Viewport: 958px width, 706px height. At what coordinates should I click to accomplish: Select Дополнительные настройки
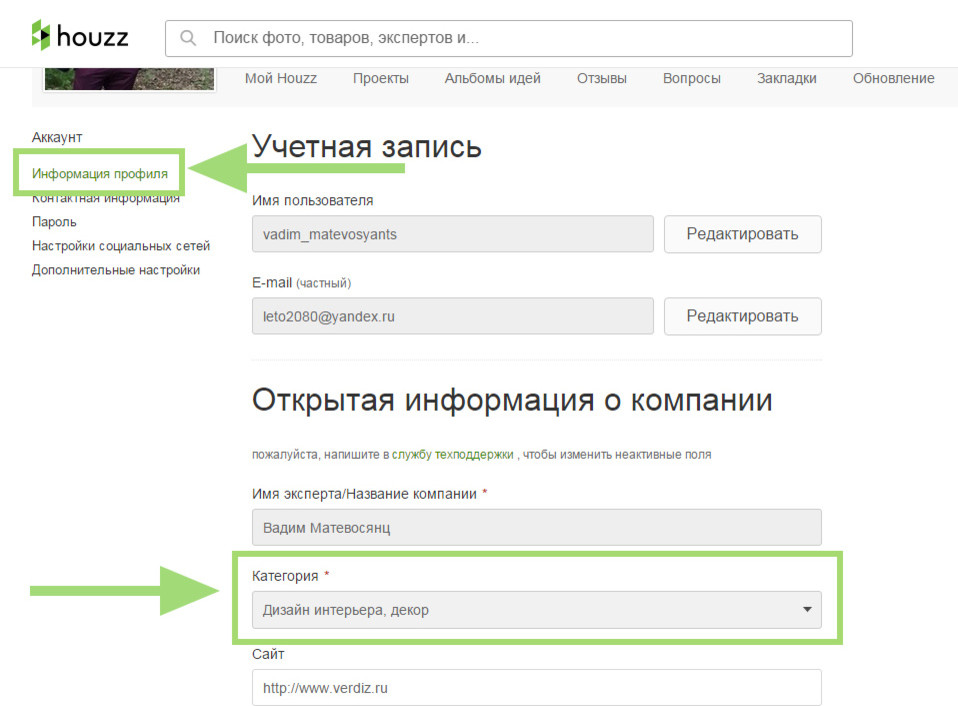(x=116, y=269)
